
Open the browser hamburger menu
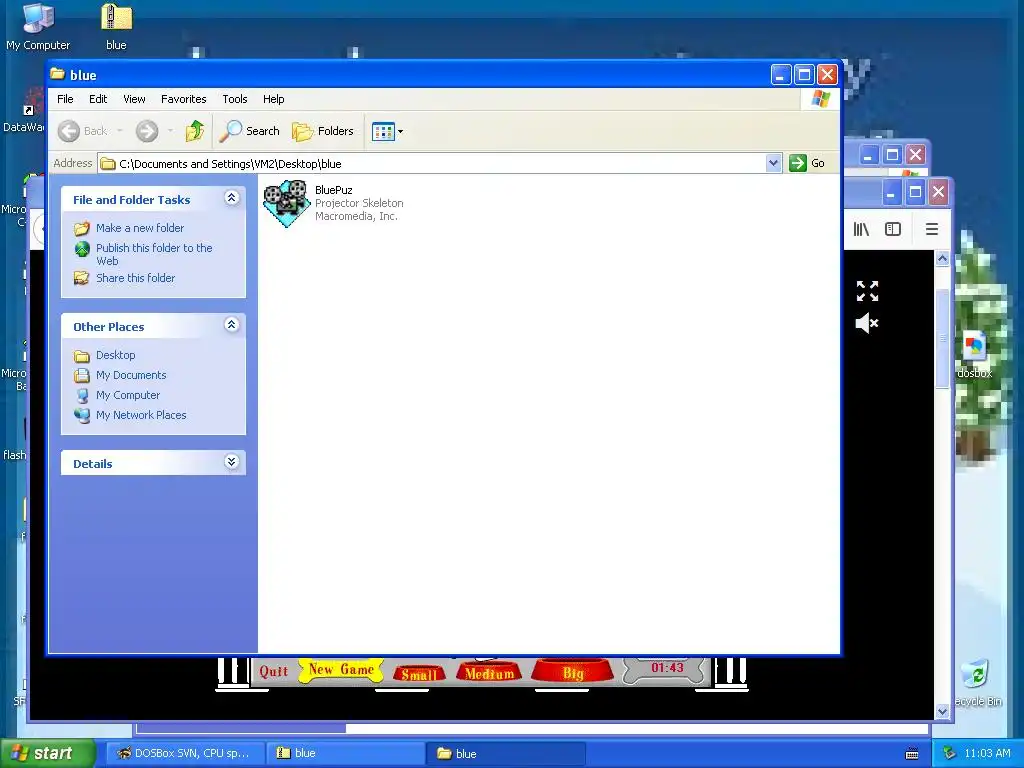coord(932,229)
